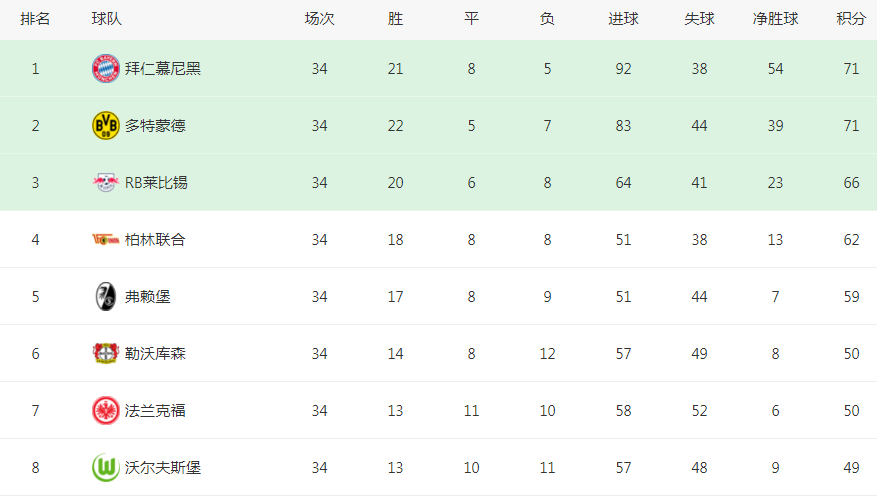Select the 法兰克福 team name
The height and width of the screenshot is (498, 877).
click(155, 411)
